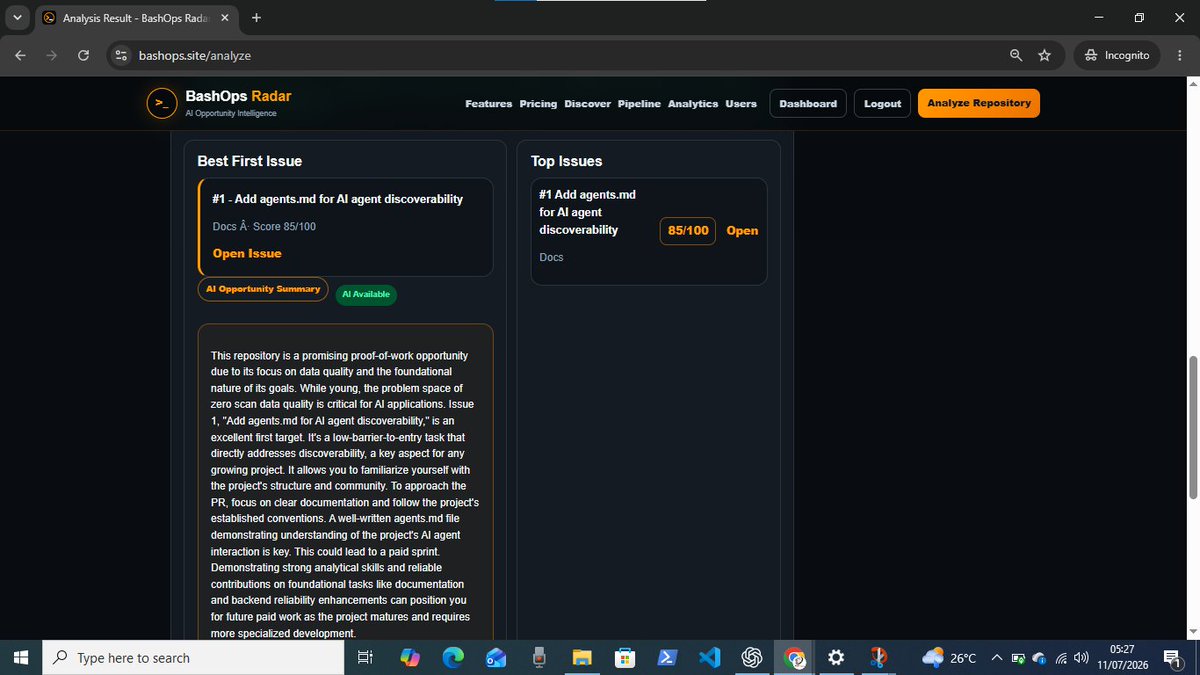
Task: Launch Copilot from the taskbar
Action: coord(410,657)
